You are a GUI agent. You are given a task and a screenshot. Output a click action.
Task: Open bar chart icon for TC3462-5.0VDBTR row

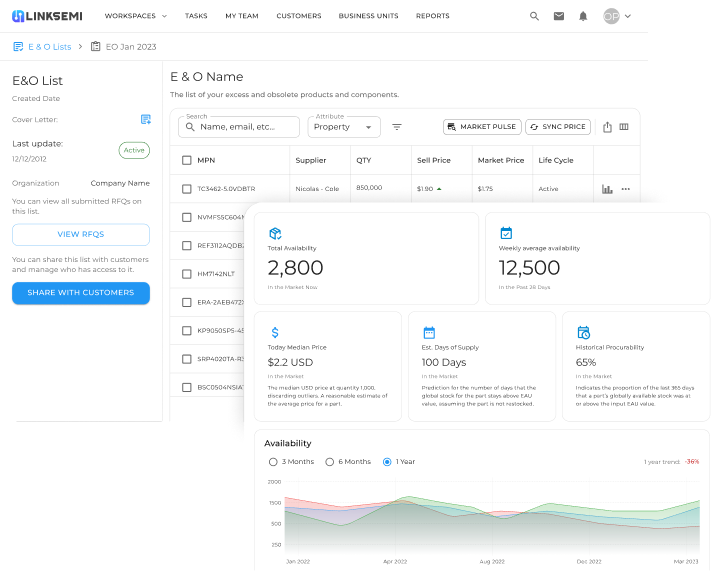coord(607,189)
